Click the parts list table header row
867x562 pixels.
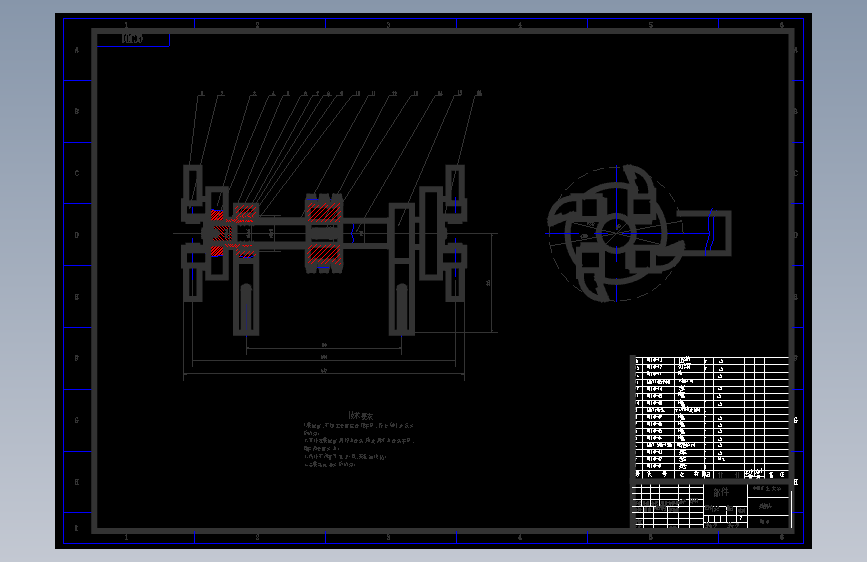point(712,475)
